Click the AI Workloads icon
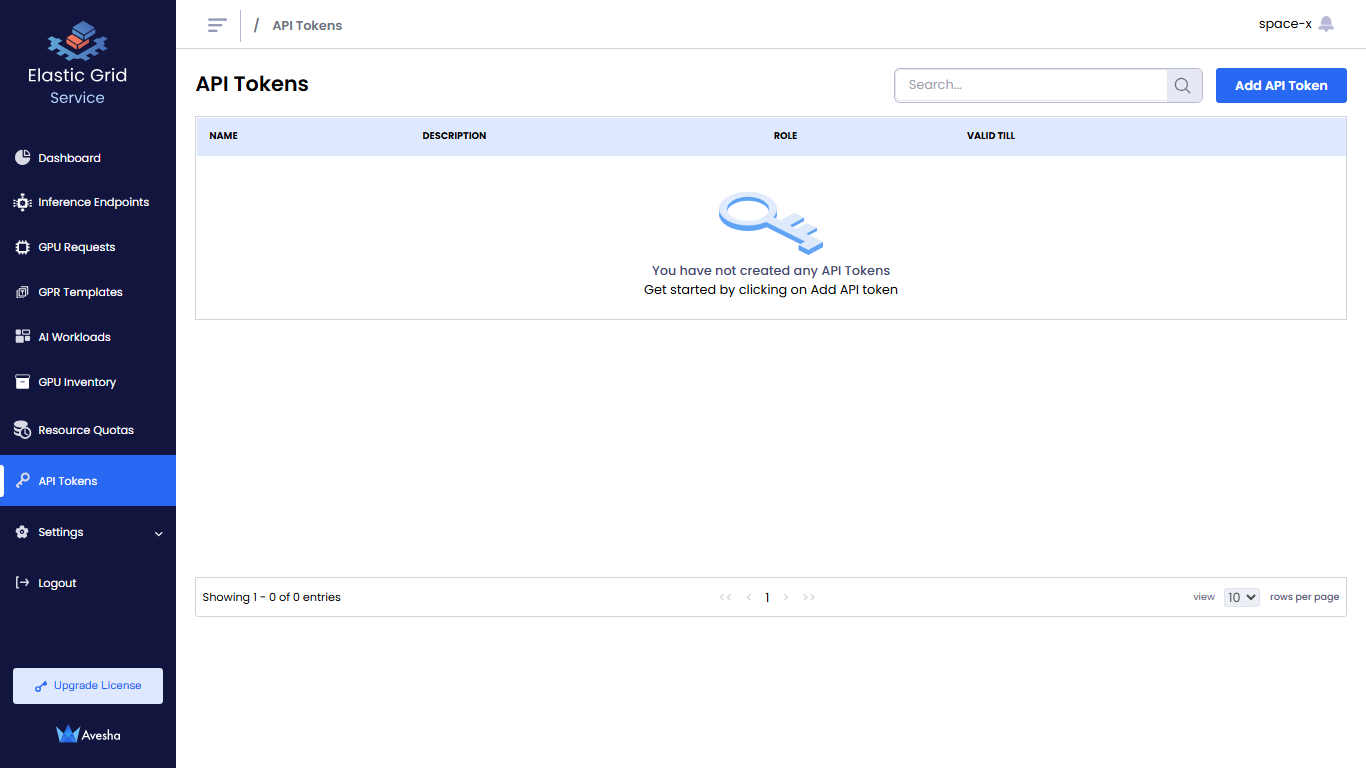The height and width of the screenshot is (768, 1366). coord(22,337)
